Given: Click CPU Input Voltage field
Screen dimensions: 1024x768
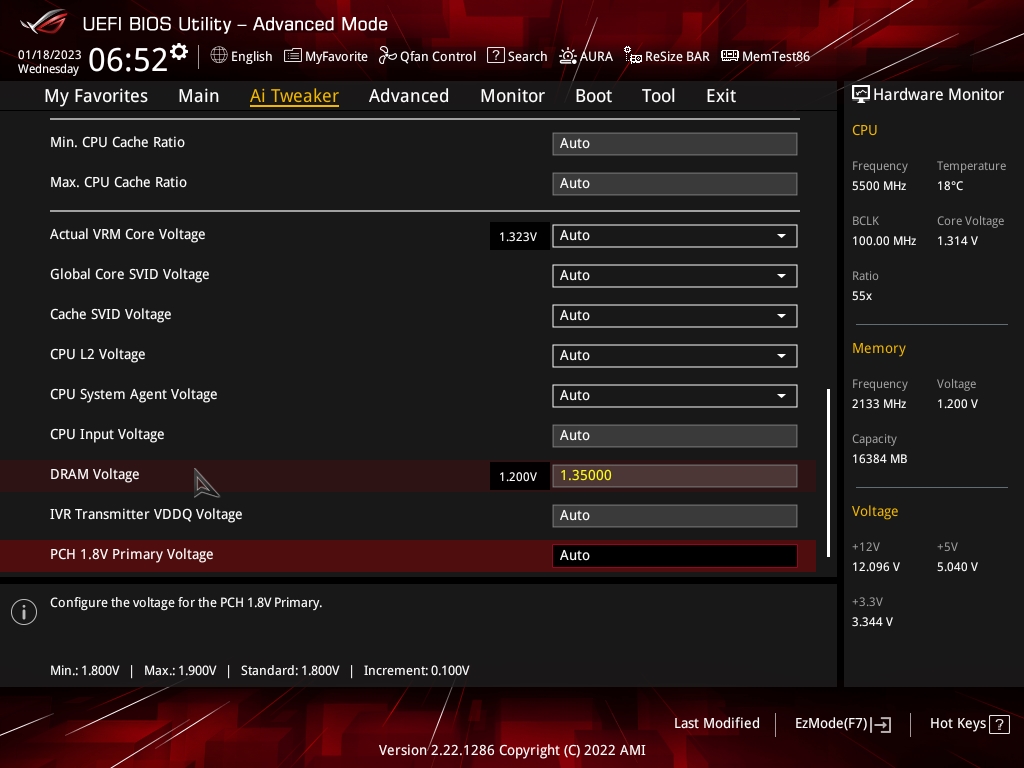Looking at the screenshot, I should [675, 436].
